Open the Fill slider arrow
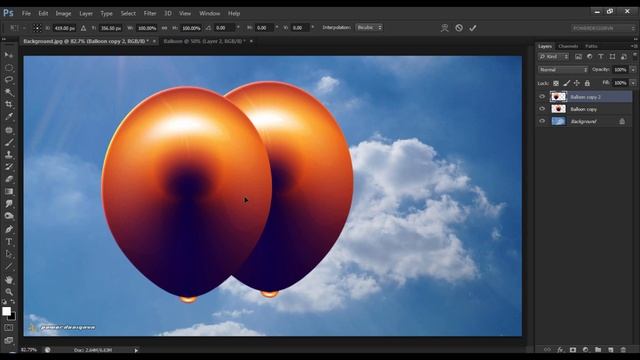Screen dimensions: 640x360 click(x=633, y=83)
